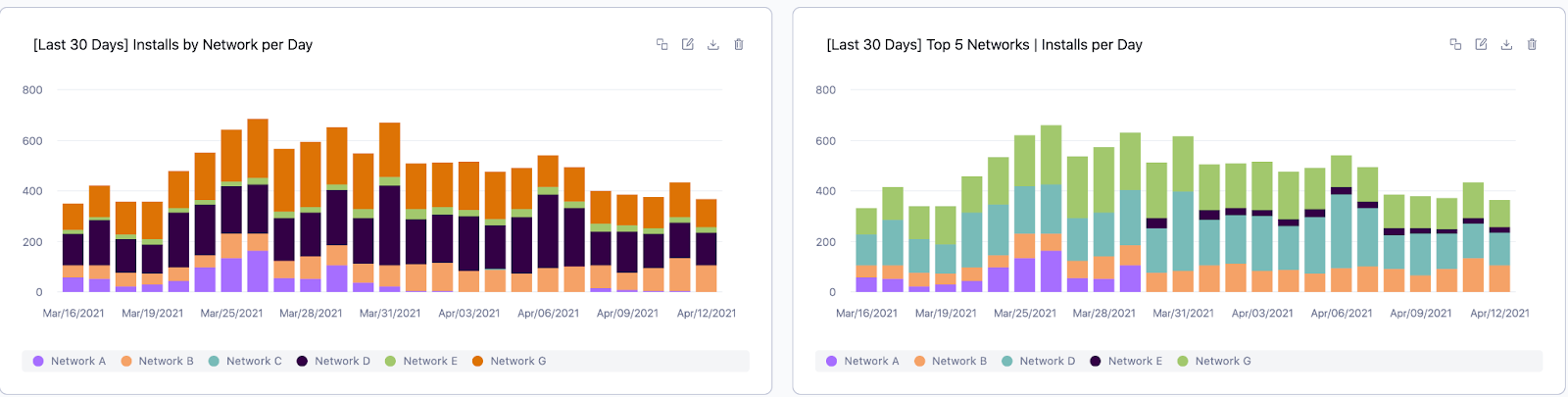Click the dark purple Network D legend dot in Installs by Network chart
The height and width of the screenshot is (397, 1568).
click(x=303, y=361)
